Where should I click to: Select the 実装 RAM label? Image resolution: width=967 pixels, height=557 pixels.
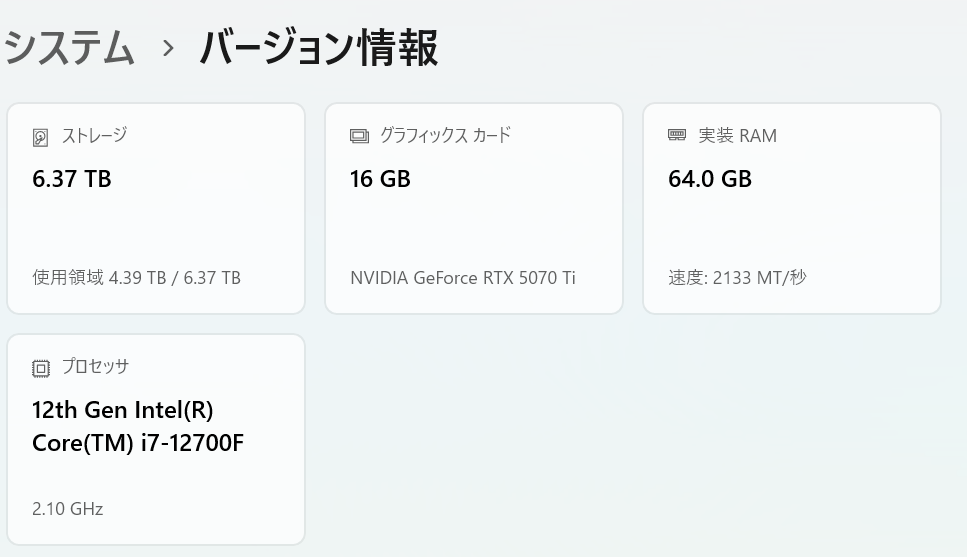pos(737,135)
